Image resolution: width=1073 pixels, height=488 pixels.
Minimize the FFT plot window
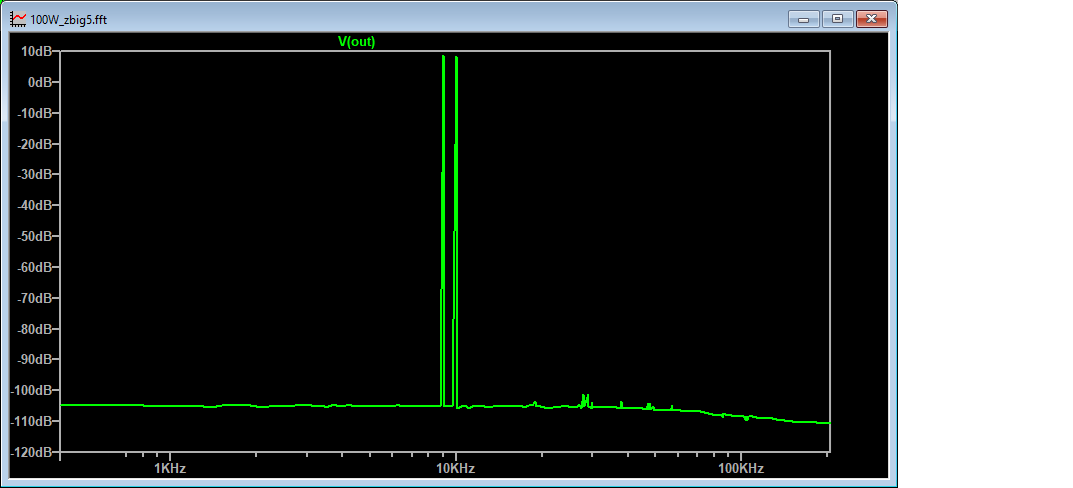coord(803,19)
